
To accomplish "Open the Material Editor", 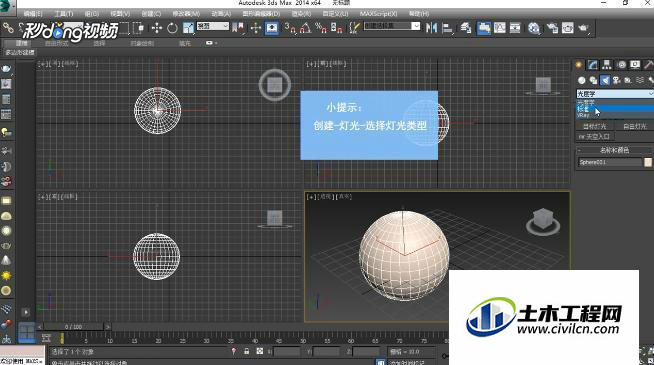I will point(533,28).
